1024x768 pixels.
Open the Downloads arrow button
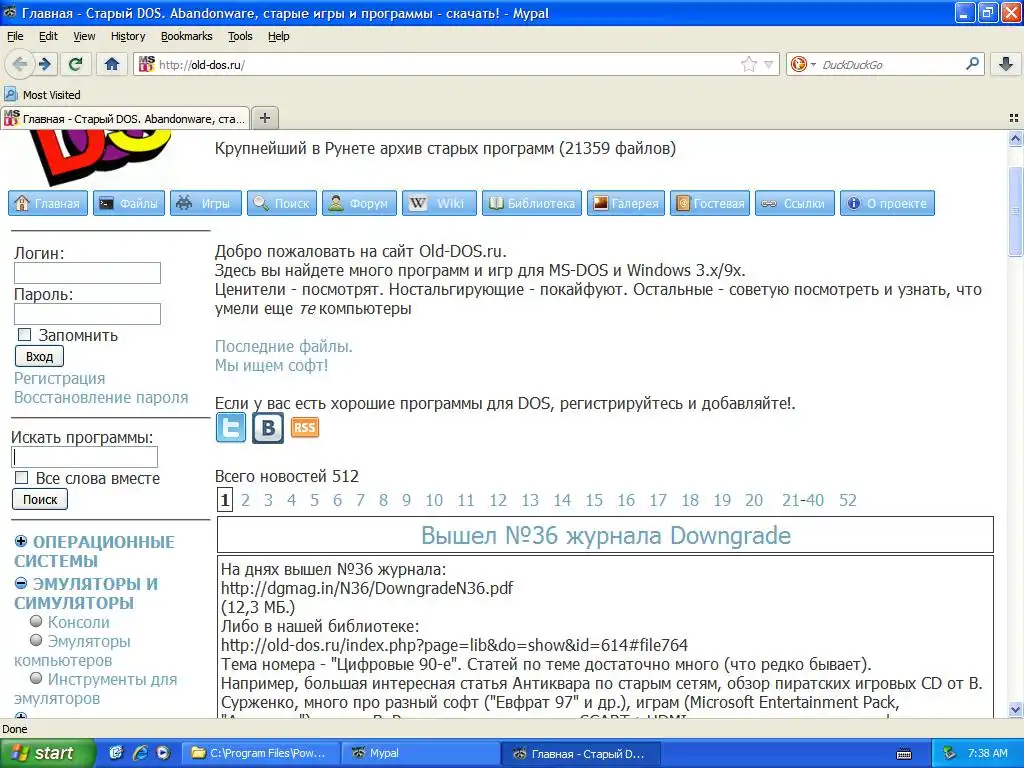point(1006,64)
